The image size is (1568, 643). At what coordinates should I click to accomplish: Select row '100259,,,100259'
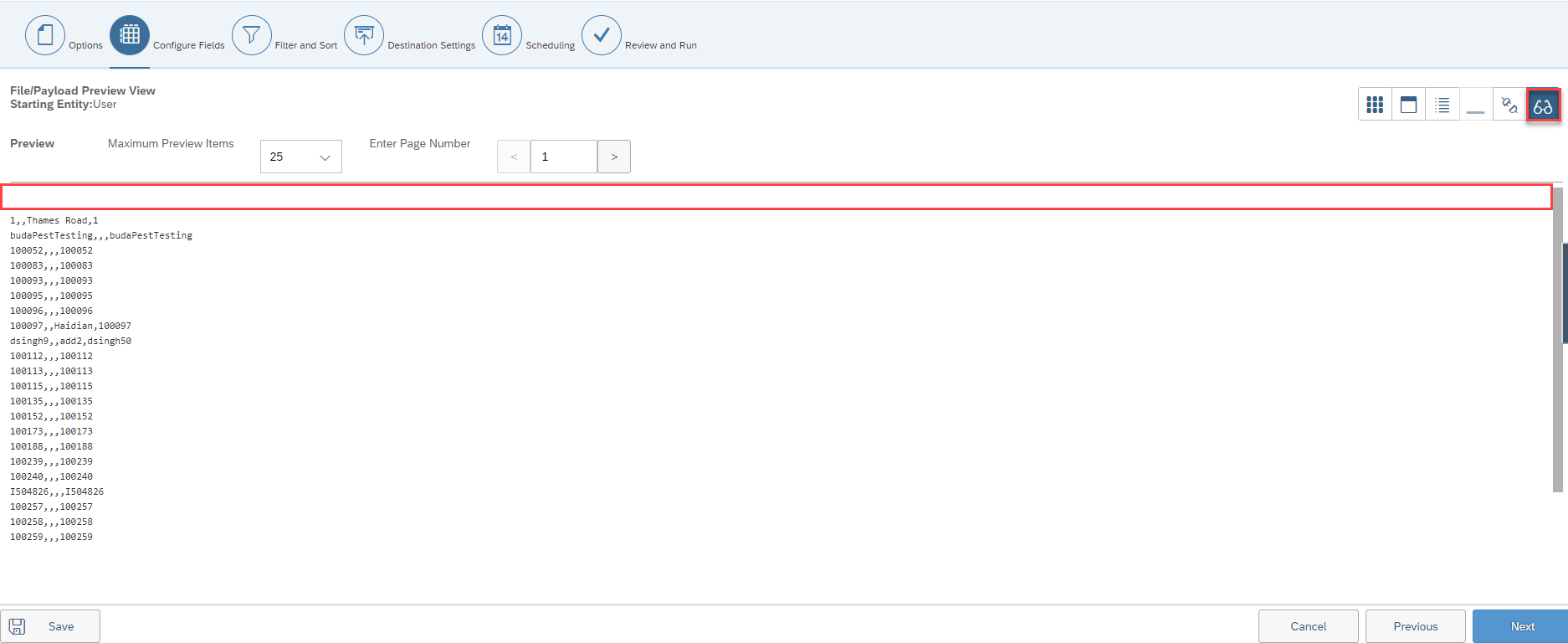coord(52,537)
